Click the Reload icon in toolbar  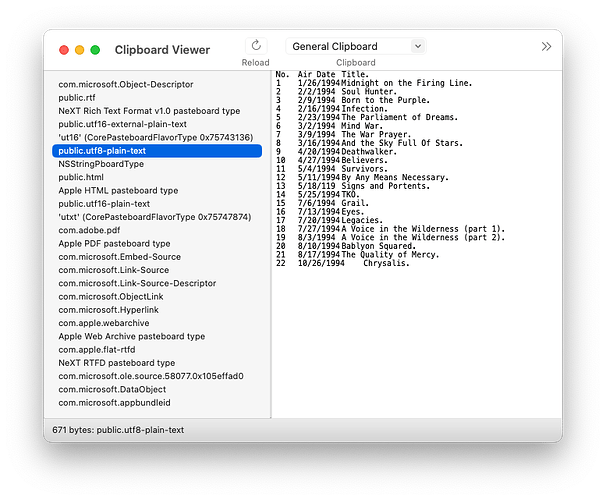tap(255, 46)
